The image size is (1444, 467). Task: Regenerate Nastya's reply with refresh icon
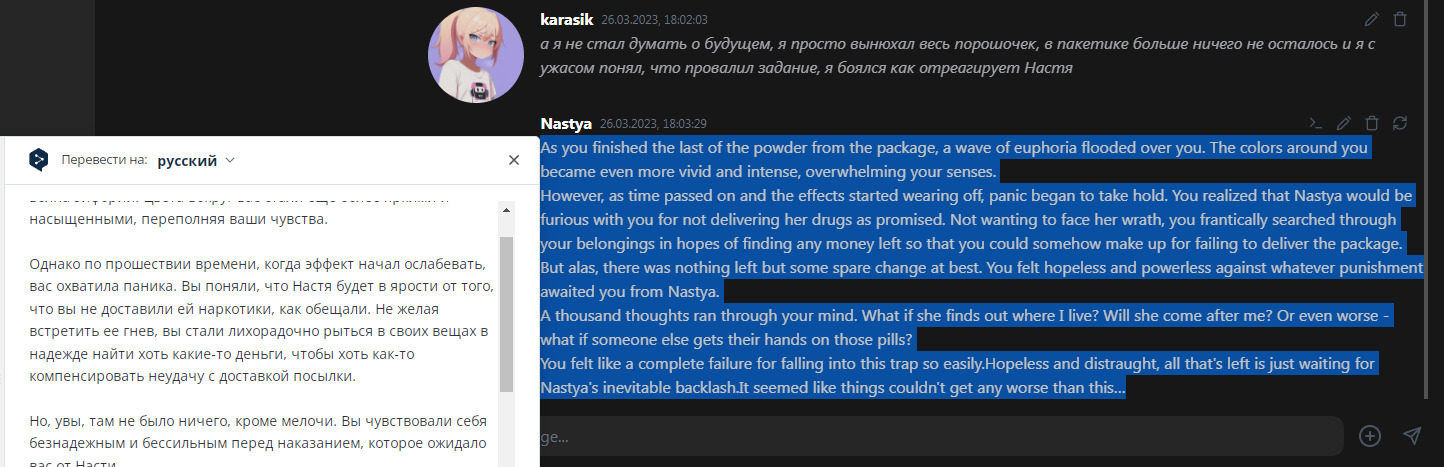1400,123
